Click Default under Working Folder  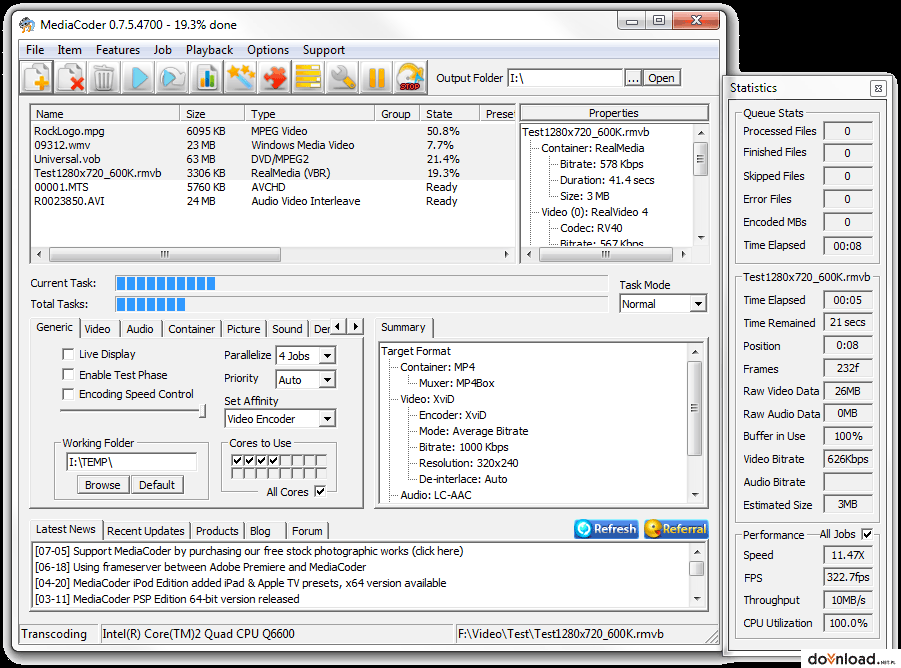[x=156, y=485]
